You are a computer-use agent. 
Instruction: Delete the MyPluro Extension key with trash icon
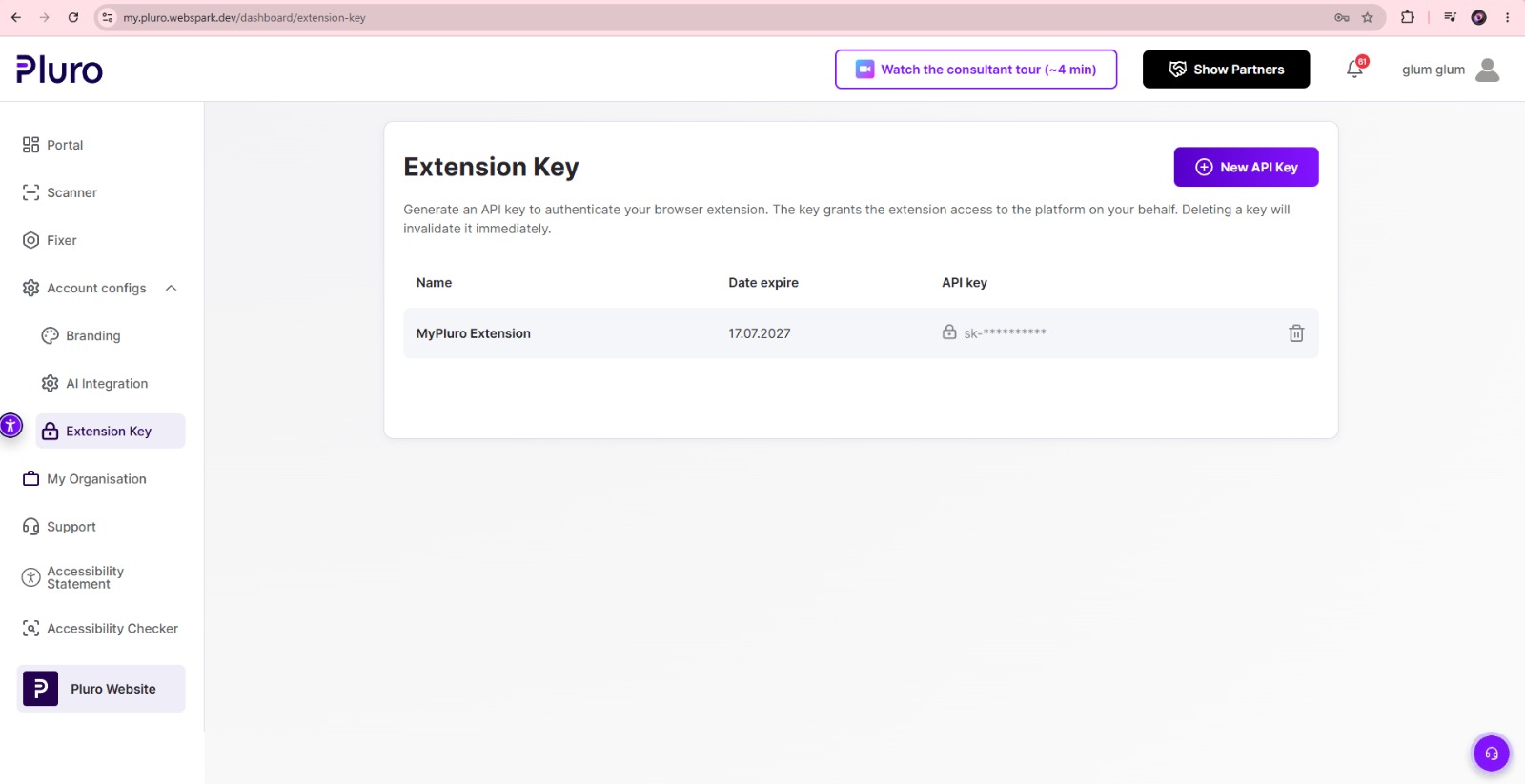coord(1296,333)
